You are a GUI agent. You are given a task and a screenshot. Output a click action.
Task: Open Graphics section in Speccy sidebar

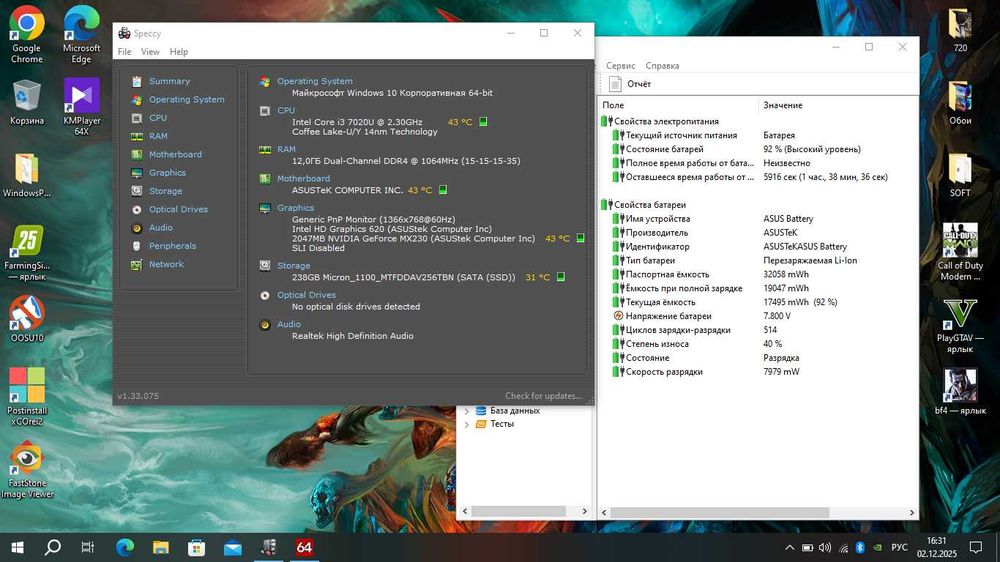click(x=167, y=173)
